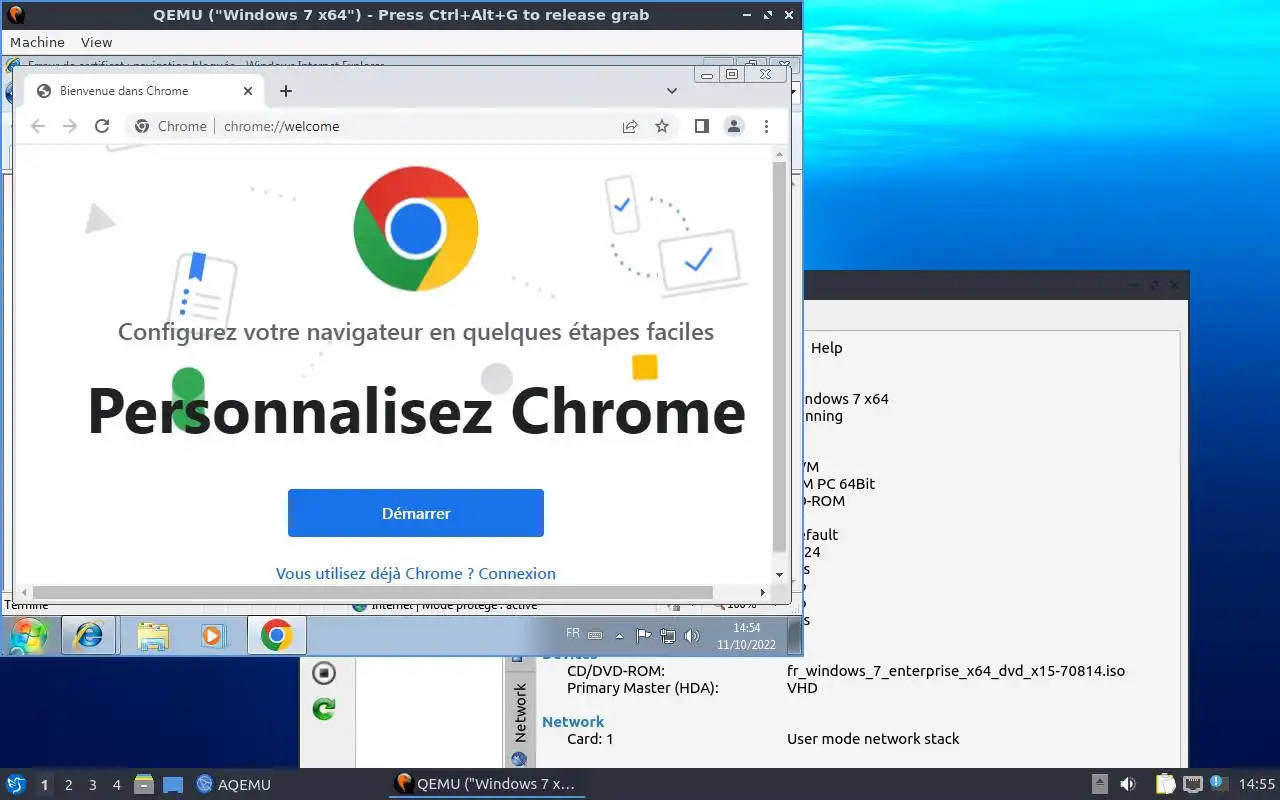Click the AQEMU stop VM icon
This screenshot has width=1280, height=800.
(x=324, y=673)
